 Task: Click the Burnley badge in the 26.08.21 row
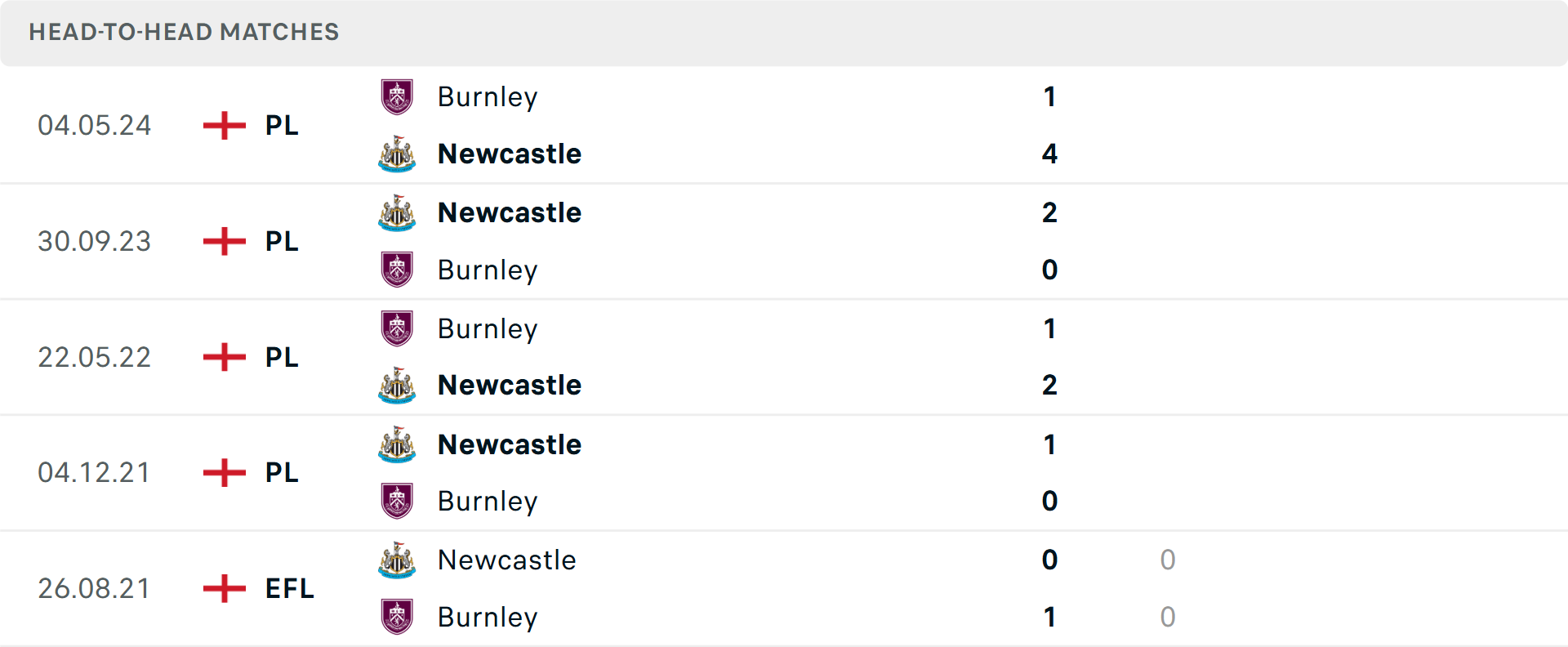[397, 618]
